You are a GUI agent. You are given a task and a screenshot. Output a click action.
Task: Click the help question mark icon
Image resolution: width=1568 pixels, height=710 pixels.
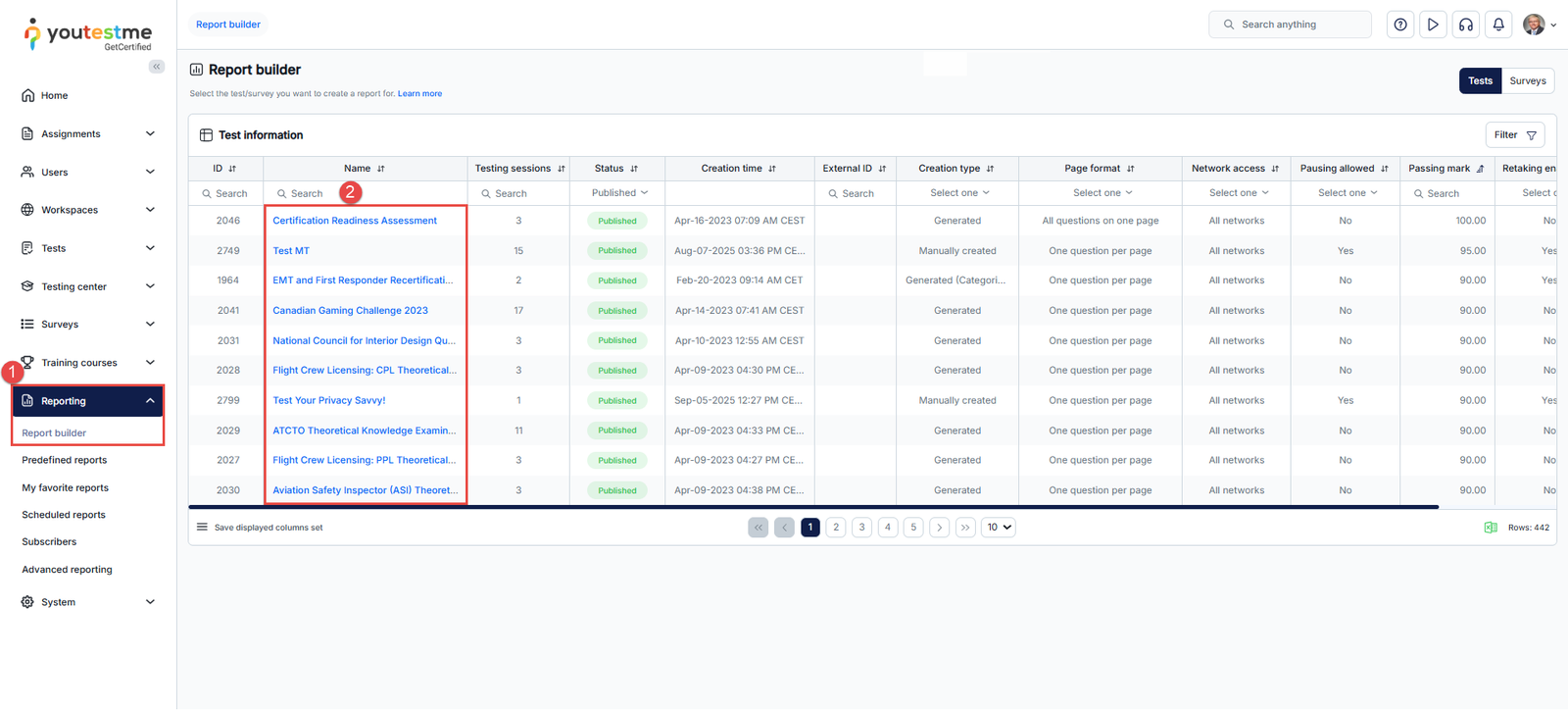tap(1400, 25)
